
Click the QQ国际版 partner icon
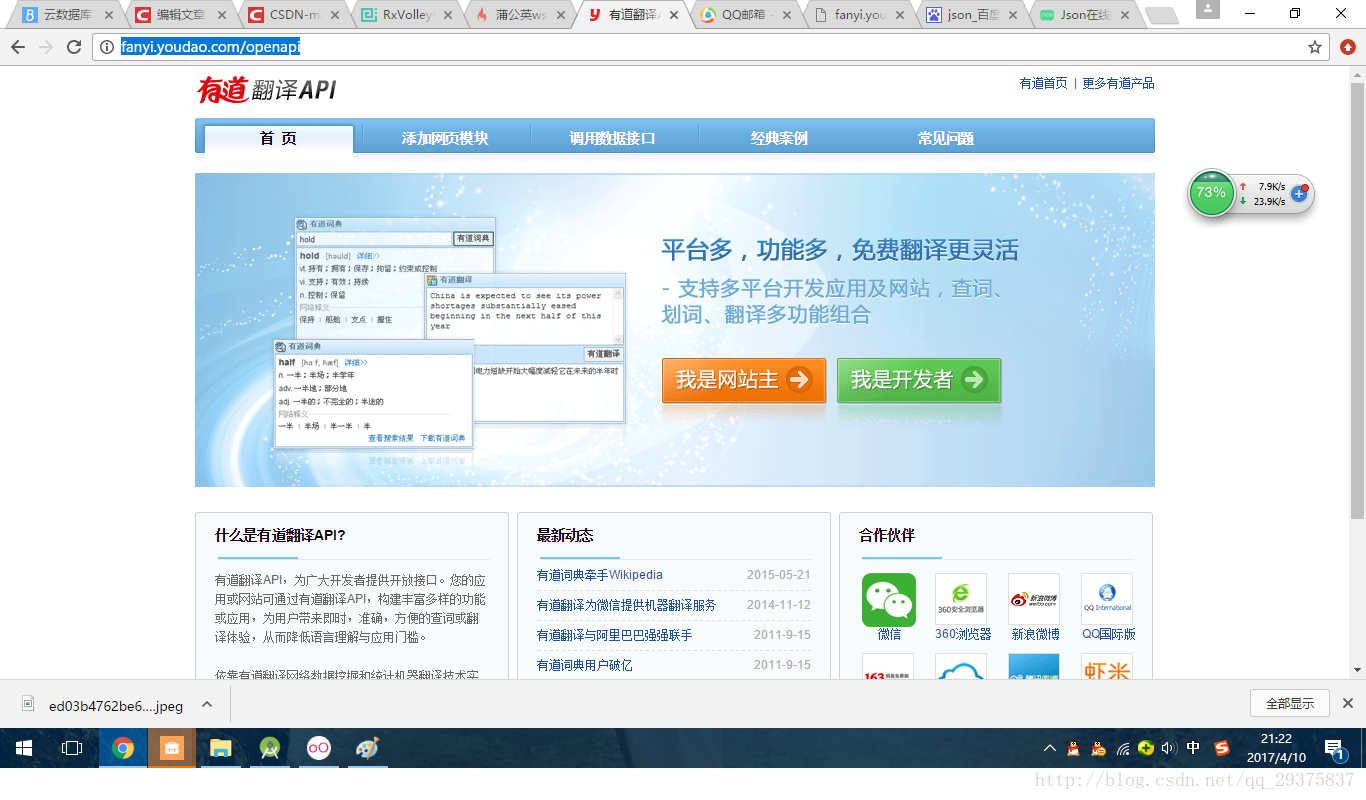click(x=1107, y=599)
